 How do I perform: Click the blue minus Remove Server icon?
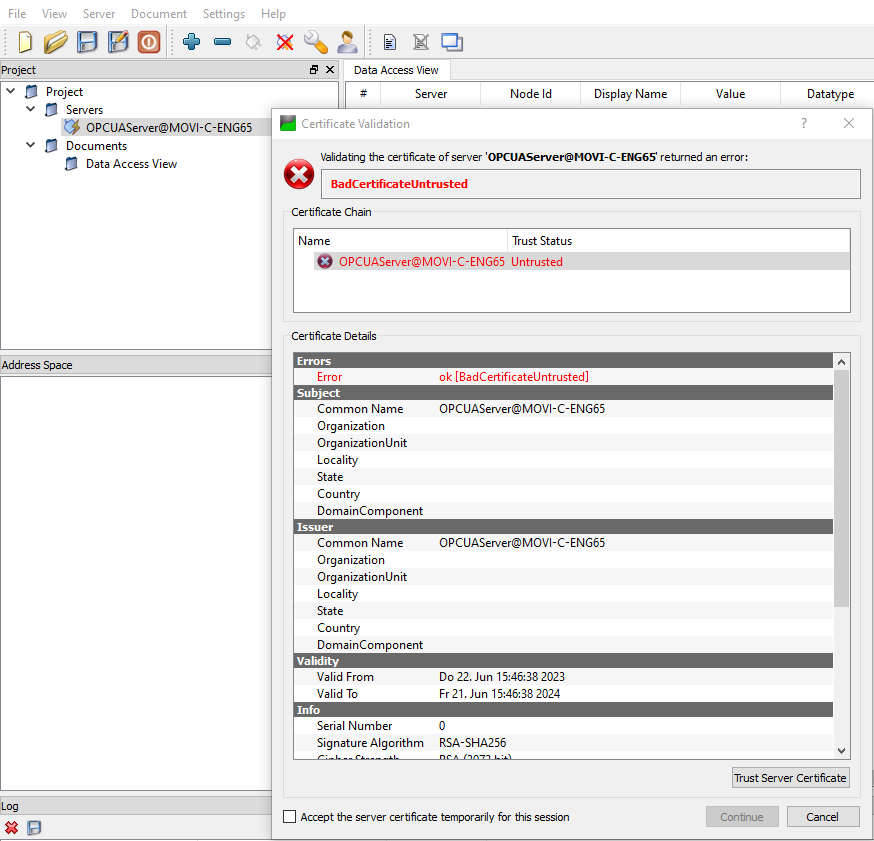coord(223,42)
